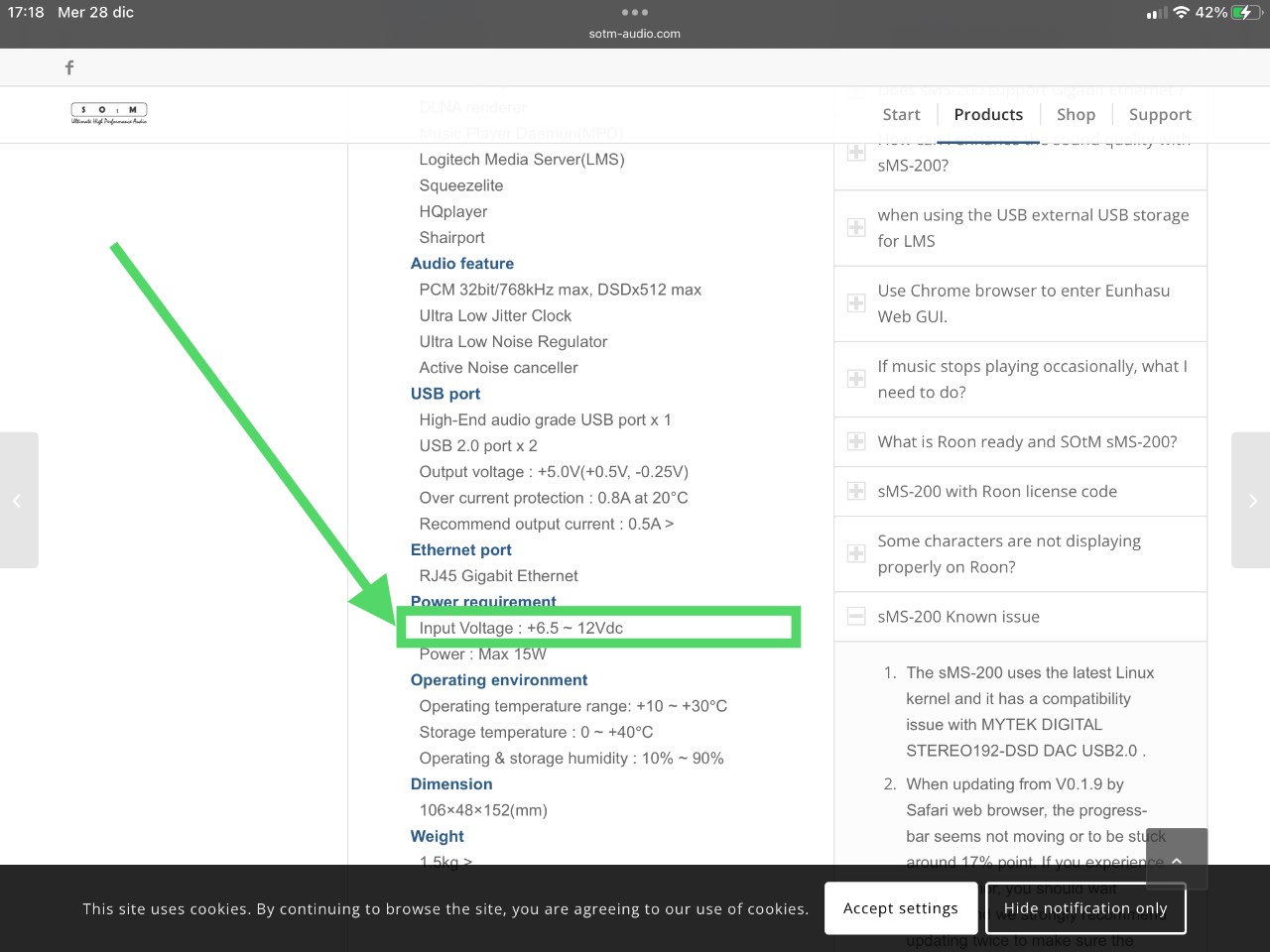Open the Facebook icon link
The height and width of the screenshot is (952, 1270).
click(x=69, y=67)
